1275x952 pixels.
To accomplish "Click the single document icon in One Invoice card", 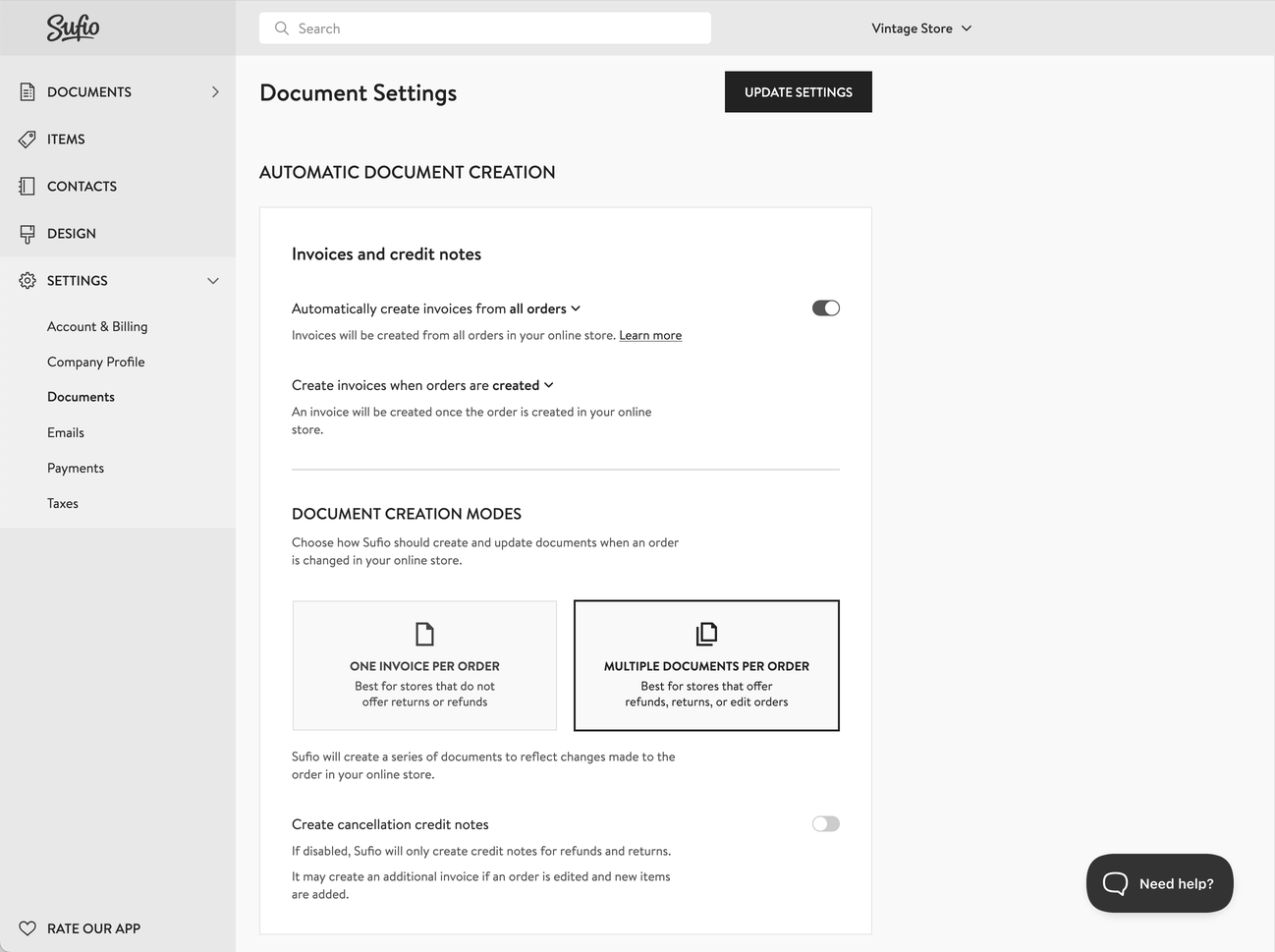I will click(x=424, y=634).
